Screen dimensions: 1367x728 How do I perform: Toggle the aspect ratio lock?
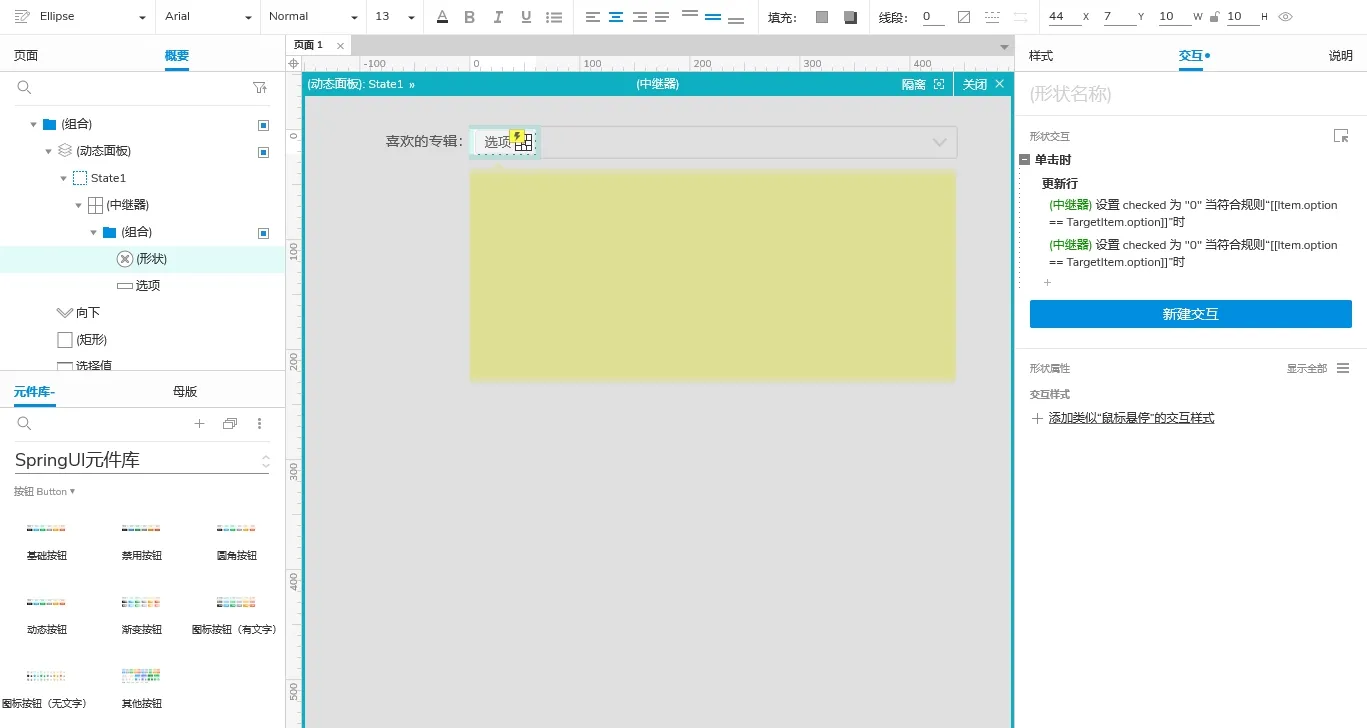[1214, 17]
